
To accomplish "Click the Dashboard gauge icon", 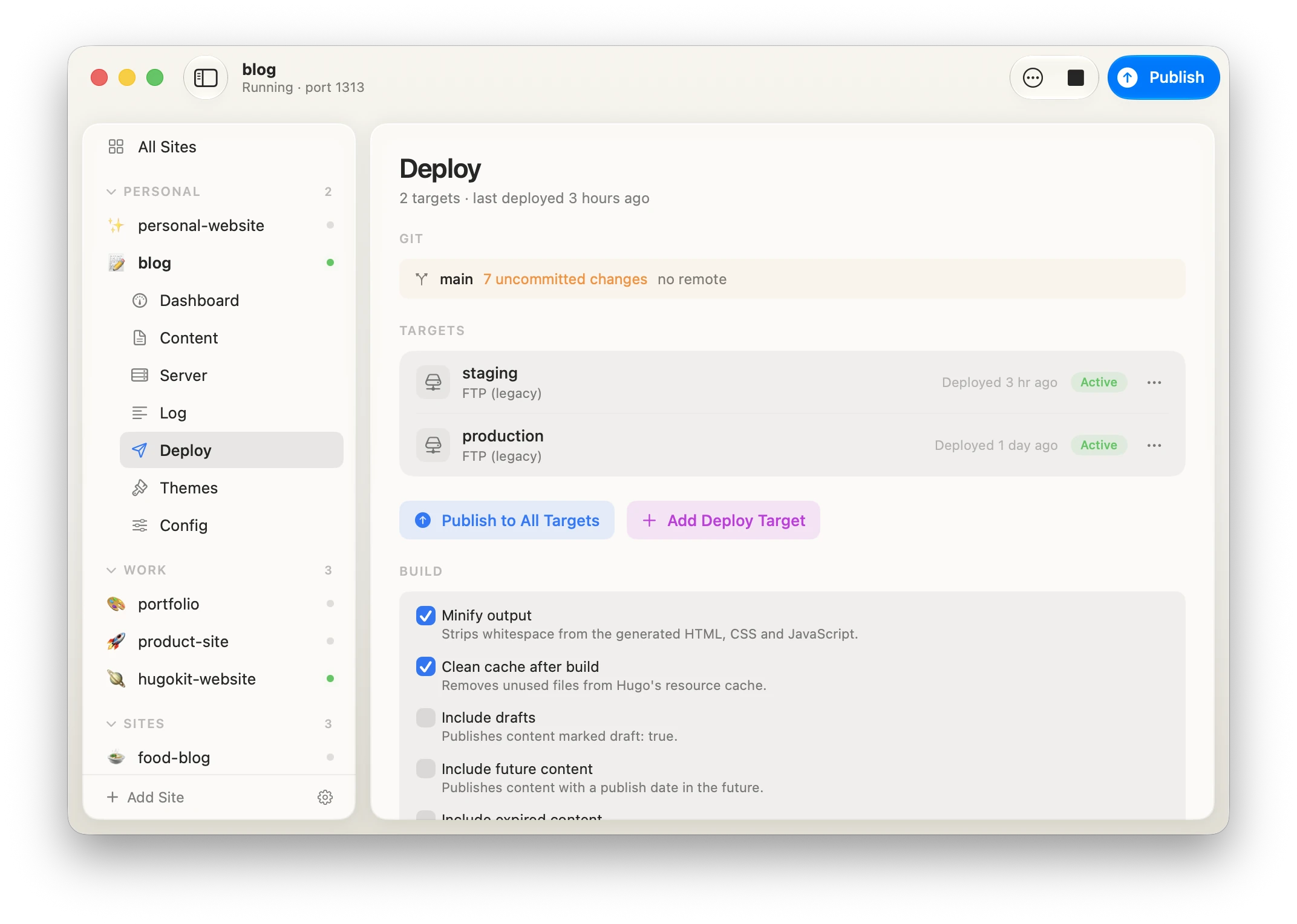I will click(x=140, y=301).
